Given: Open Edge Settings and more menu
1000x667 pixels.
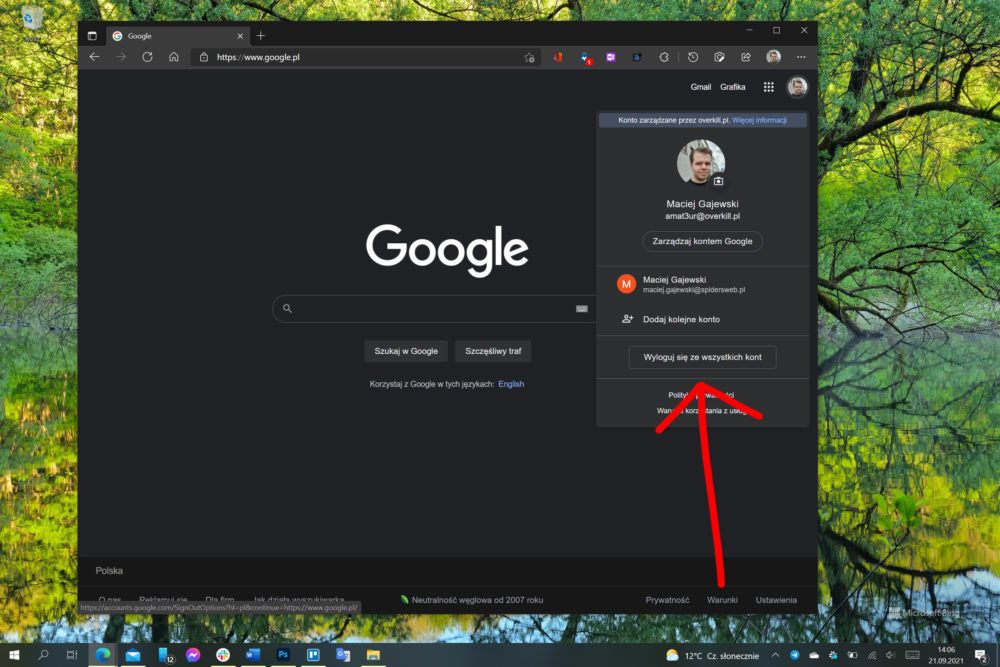Looking at the screenshot, I should tap(801, 57).
